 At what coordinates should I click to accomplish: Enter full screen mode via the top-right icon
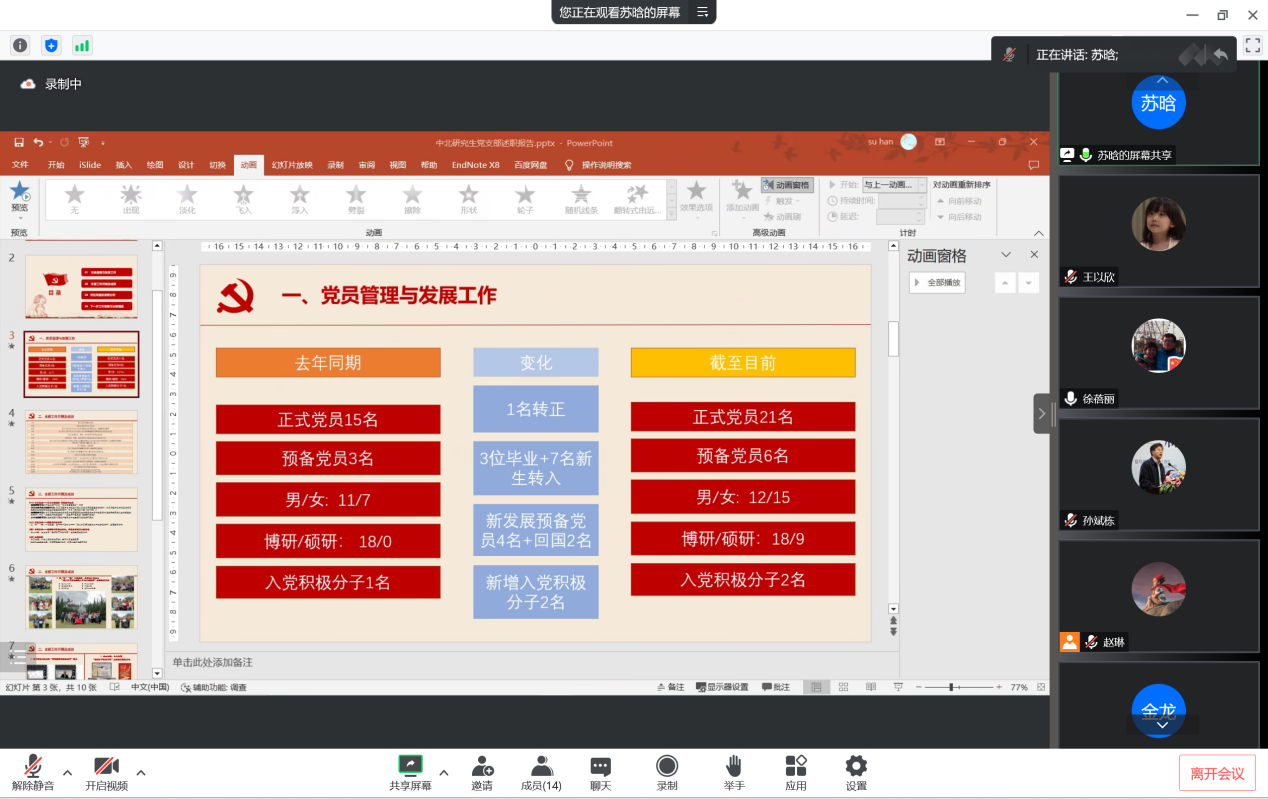click(x=1252, y=45)
